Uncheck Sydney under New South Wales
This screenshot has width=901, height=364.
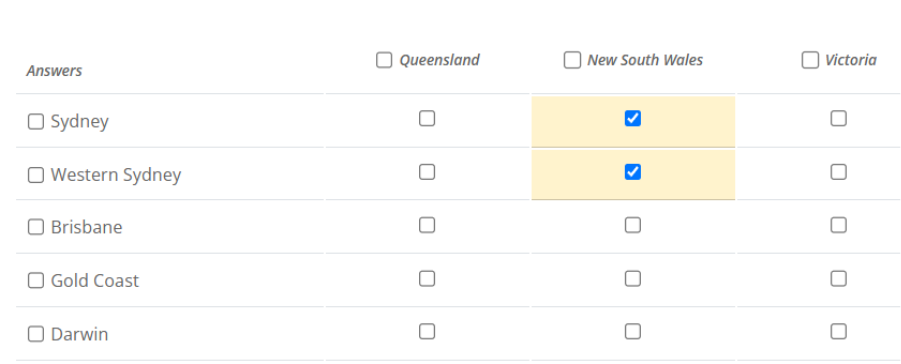(x=633, y=118)
